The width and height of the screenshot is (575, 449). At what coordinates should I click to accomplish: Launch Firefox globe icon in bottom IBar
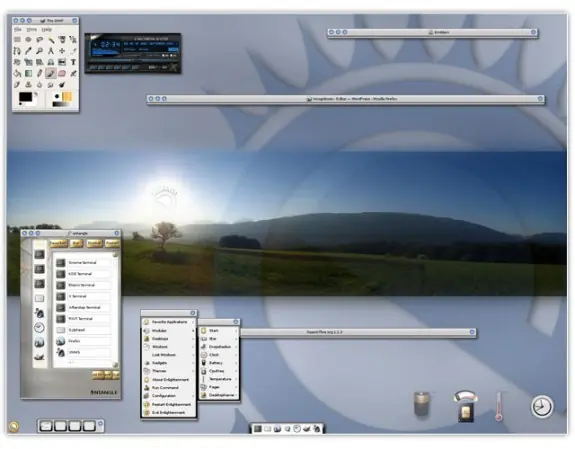click(x=278, y=428)
